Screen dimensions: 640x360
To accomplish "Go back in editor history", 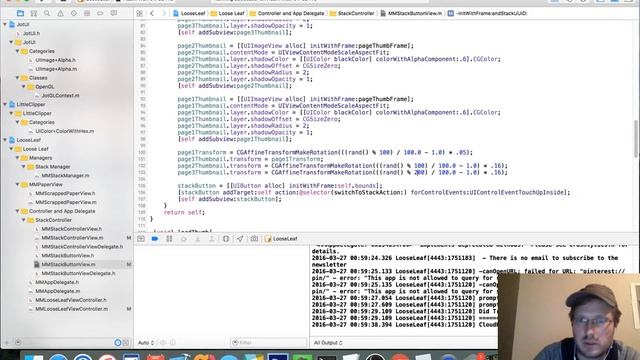I will tap(152, 13).
